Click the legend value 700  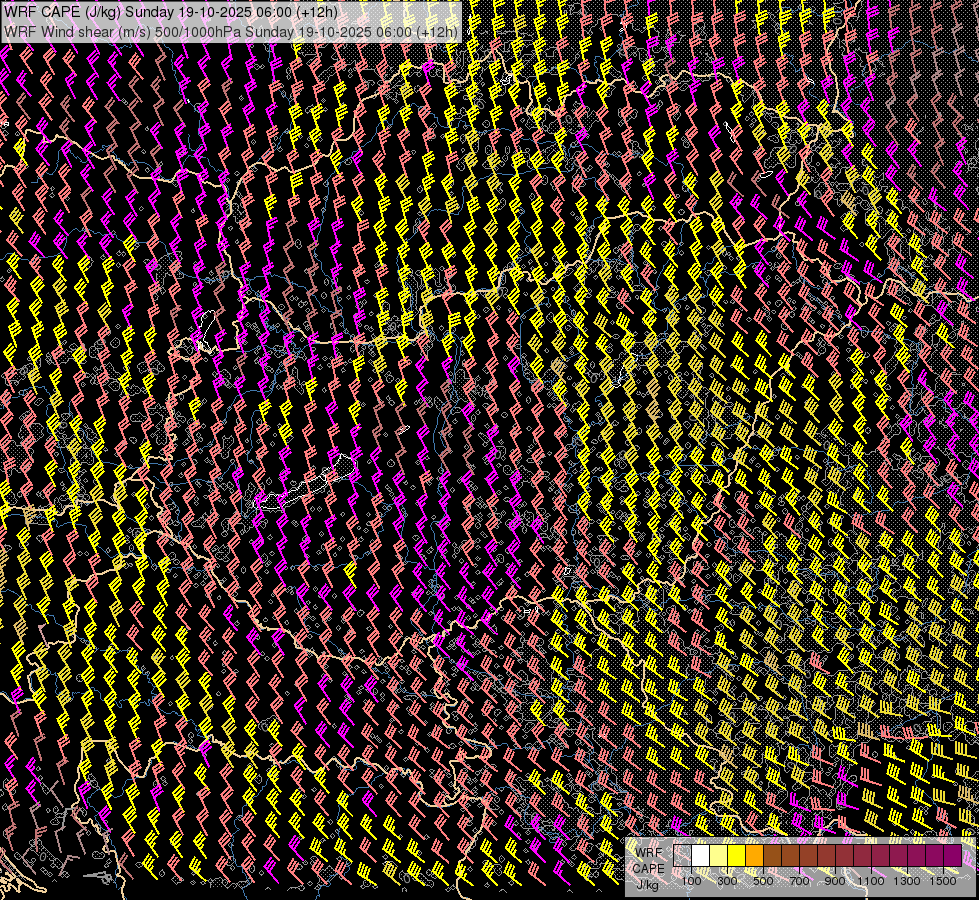point(799,881)
